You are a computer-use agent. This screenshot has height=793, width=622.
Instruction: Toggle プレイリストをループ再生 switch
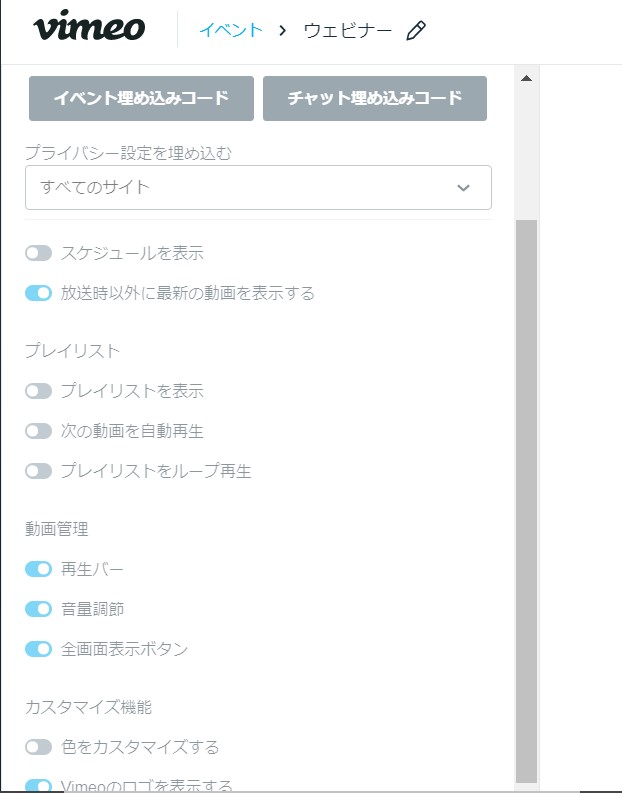pos(38,471)
